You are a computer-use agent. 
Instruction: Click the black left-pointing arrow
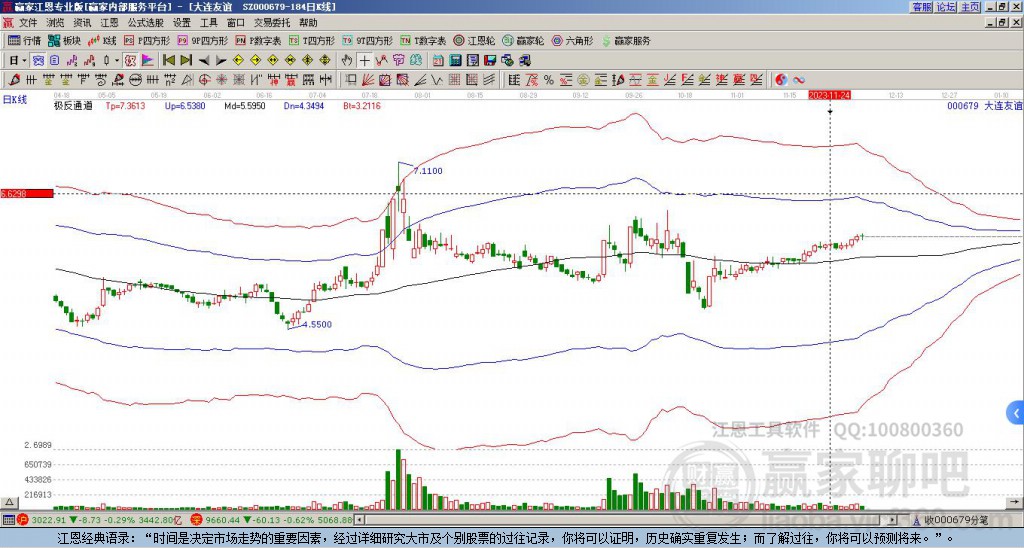coord(204,61)
